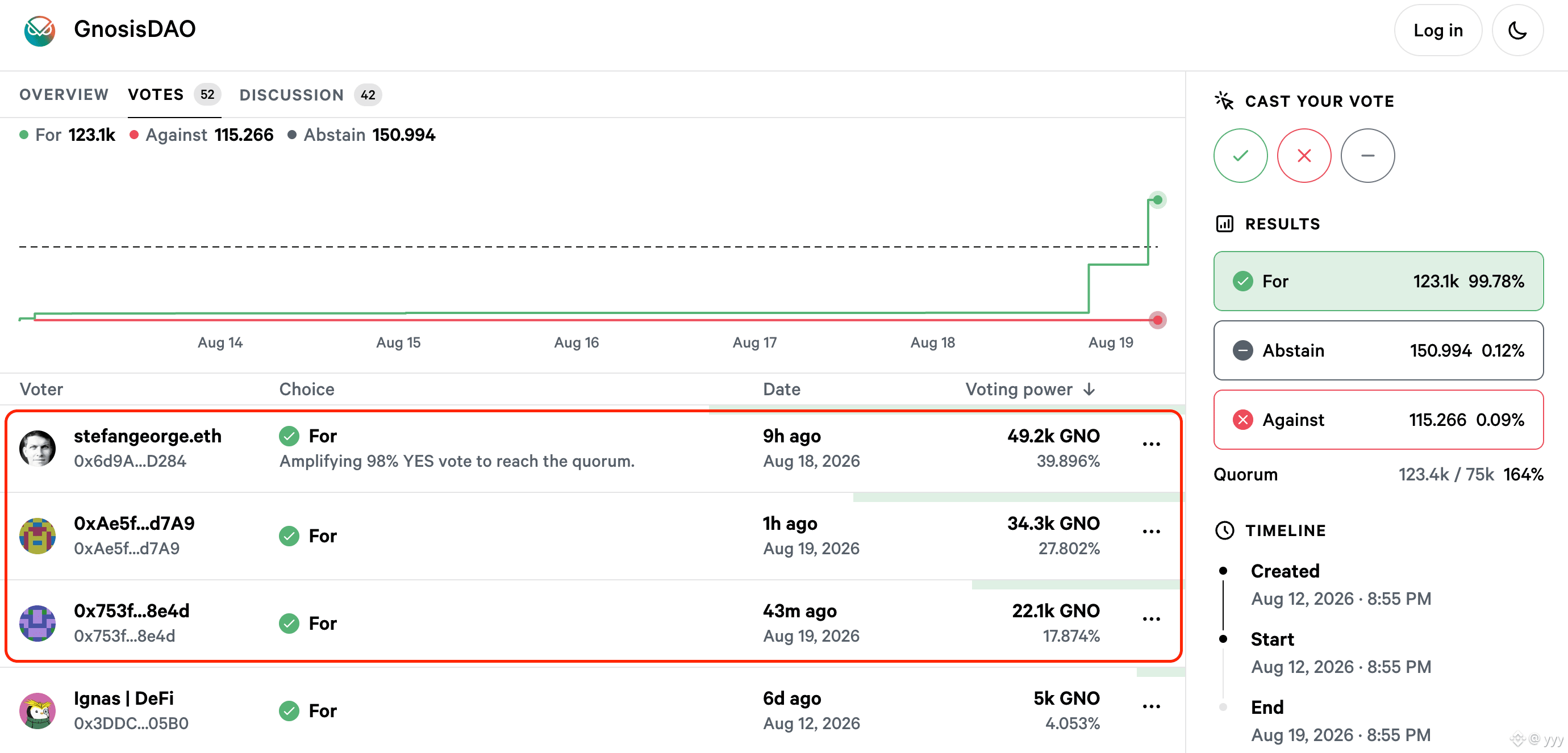The width and height of the screenshot is (1568, 753).
Task: Click red endpoint marker on chart
Action: (x=1158, y=320)
